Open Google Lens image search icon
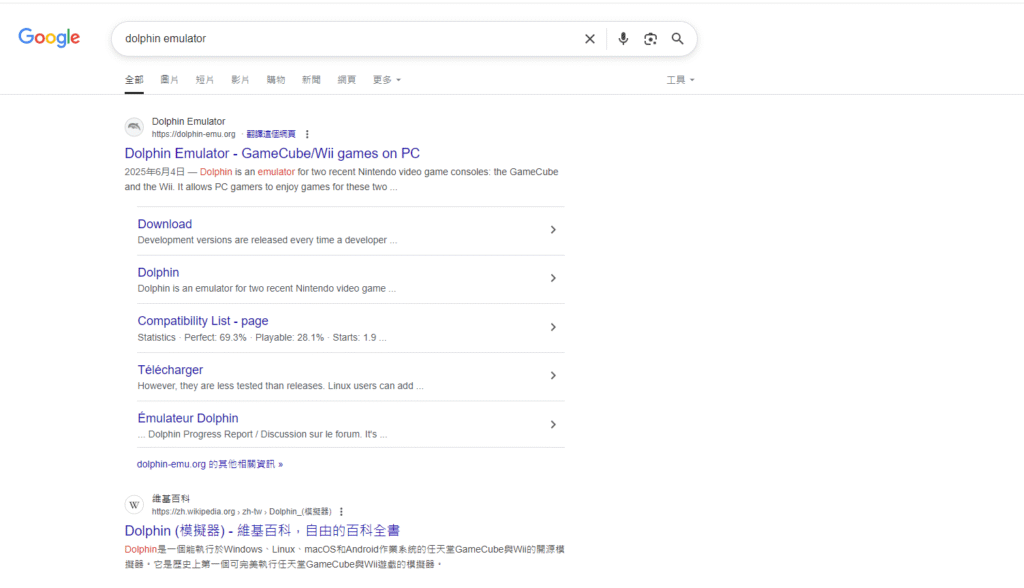Image resolution: width=1024 pixels, height=588 pixels. click(x=650, y=39)
